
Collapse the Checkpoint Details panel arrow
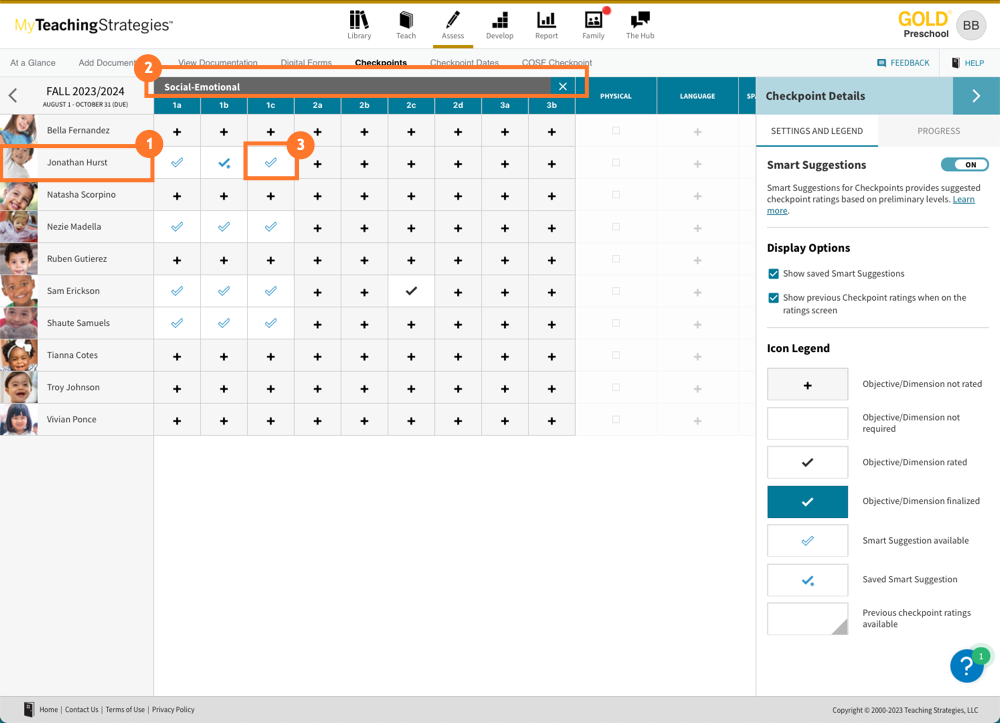pyautogui.click(x=976, y=96)
